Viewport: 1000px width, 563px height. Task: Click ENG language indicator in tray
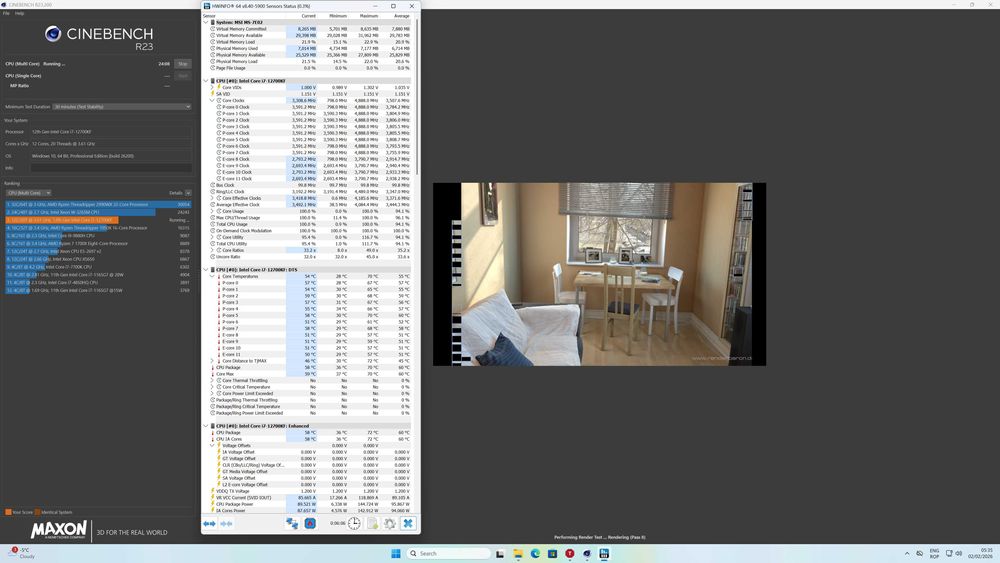[934, 553]
